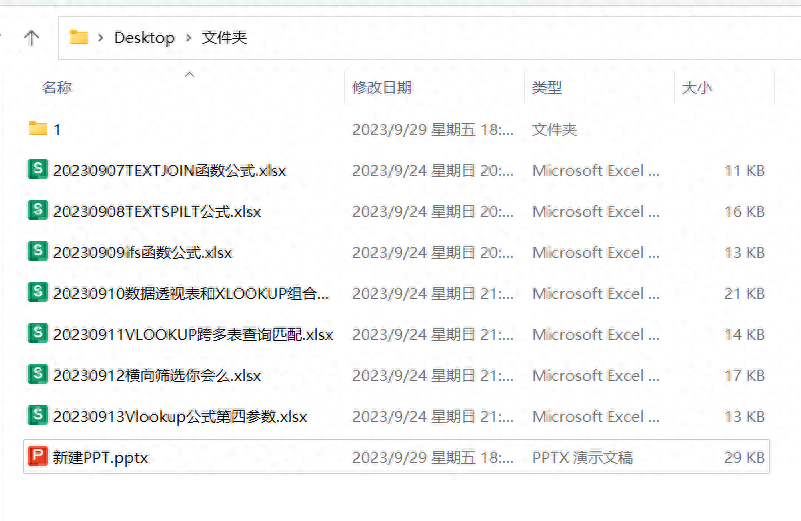Screen dimensions: 801x521
Task: Select file 新建PPT.pptx
Action: 100,457
